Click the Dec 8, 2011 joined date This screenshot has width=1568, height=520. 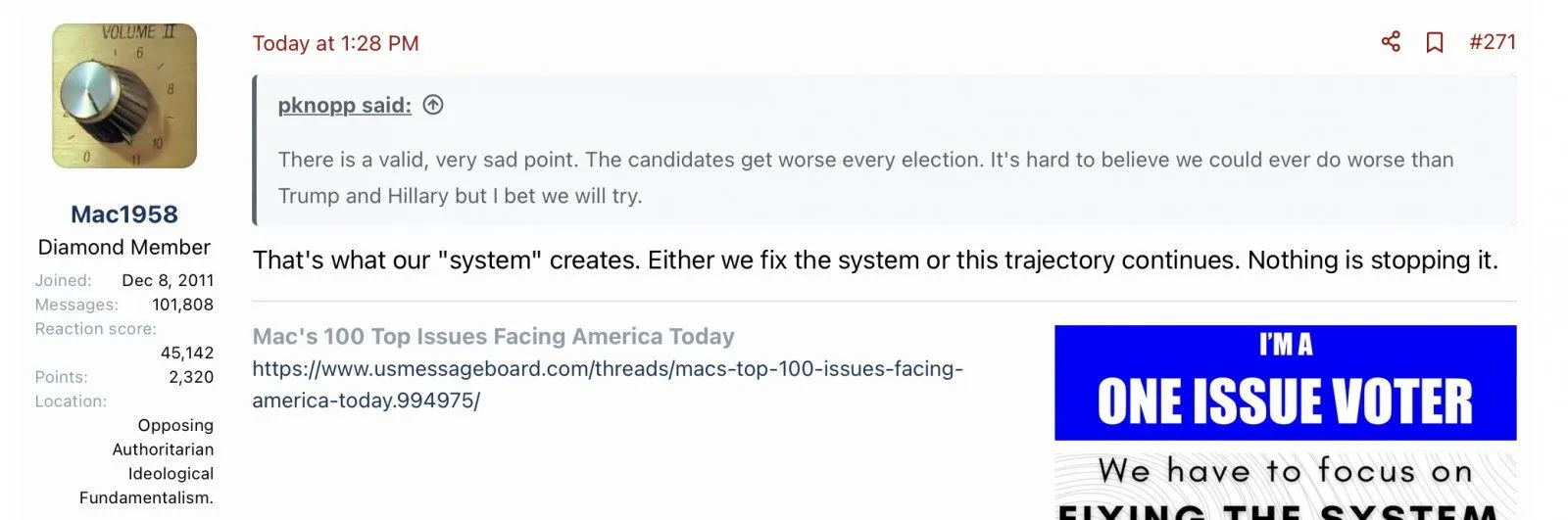(168, 280)
